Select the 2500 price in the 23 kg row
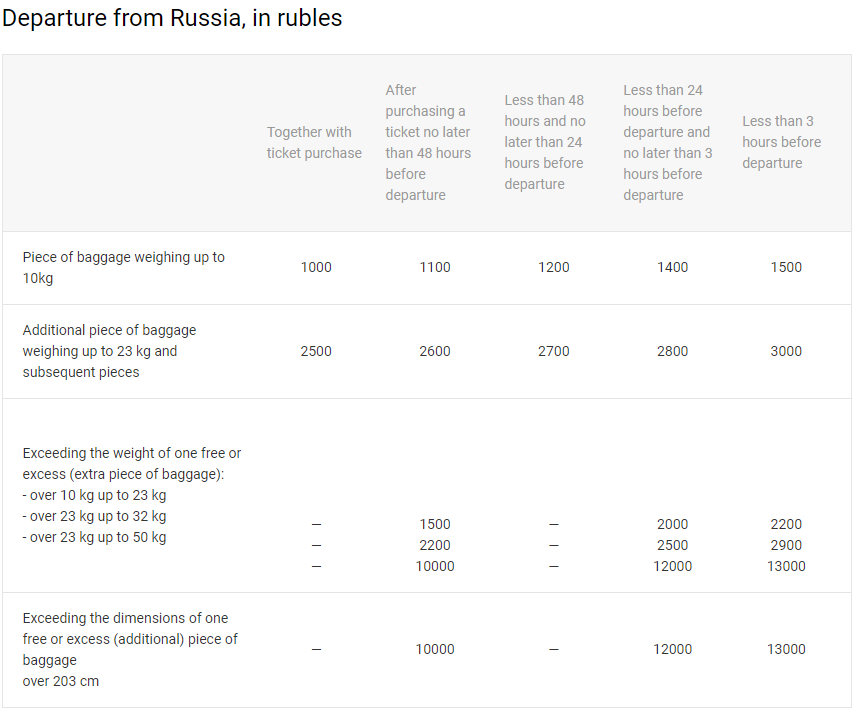The image size is (858, 715). [316, 352]
